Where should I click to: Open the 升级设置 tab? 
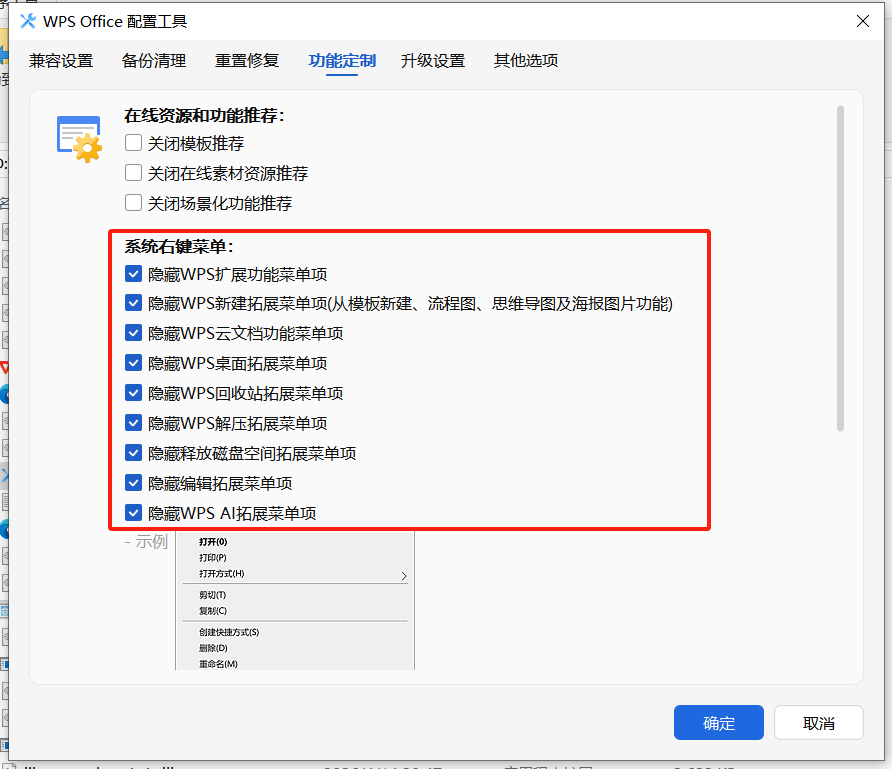coord(433,61)
